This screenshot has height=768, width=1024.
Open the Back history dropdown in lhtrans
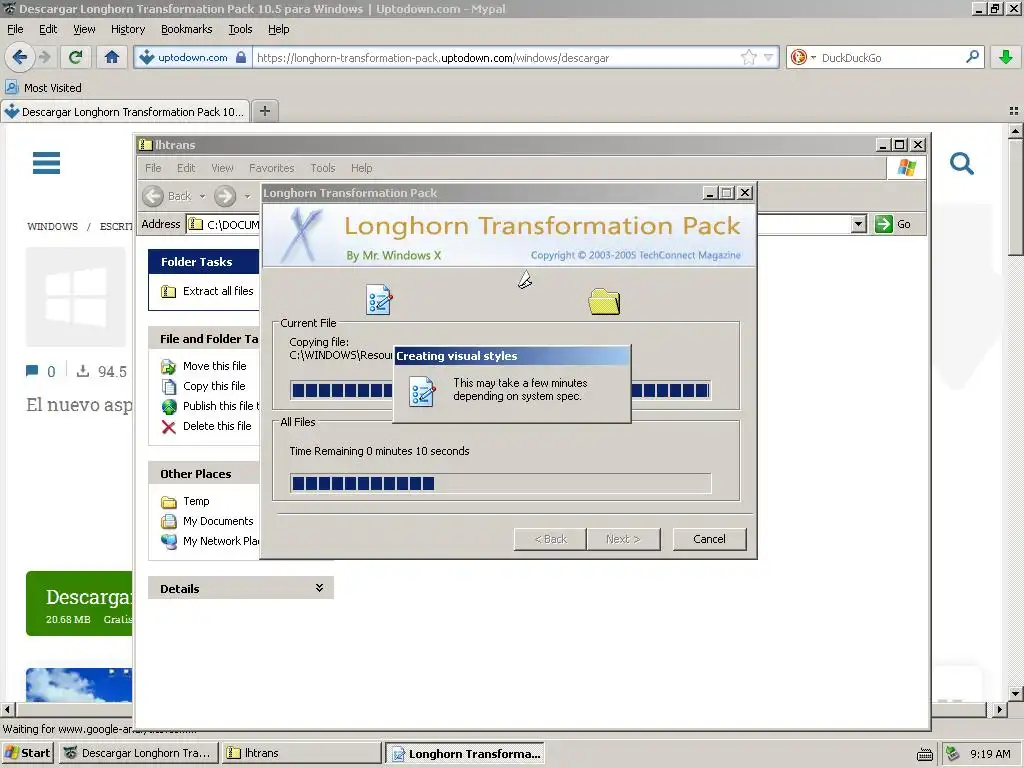pyautogui.click(x=202, y=196)
